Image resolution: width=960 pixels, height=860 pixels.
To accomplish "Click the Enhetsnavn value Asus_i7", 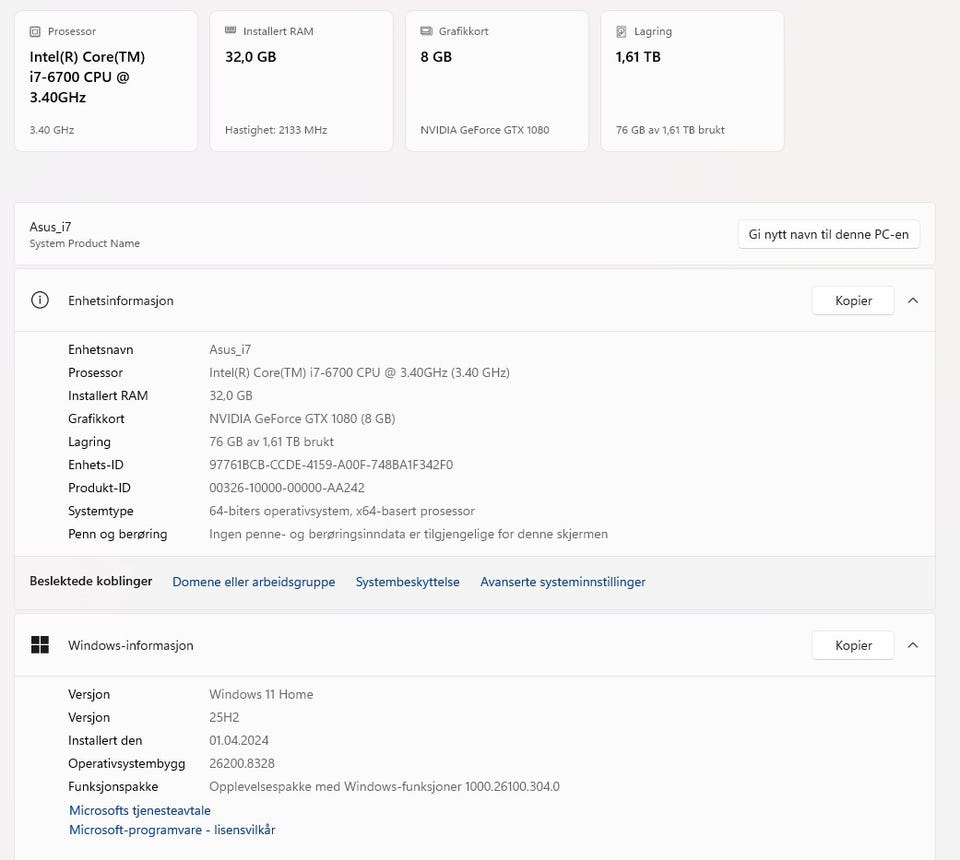I will point(230,350).
